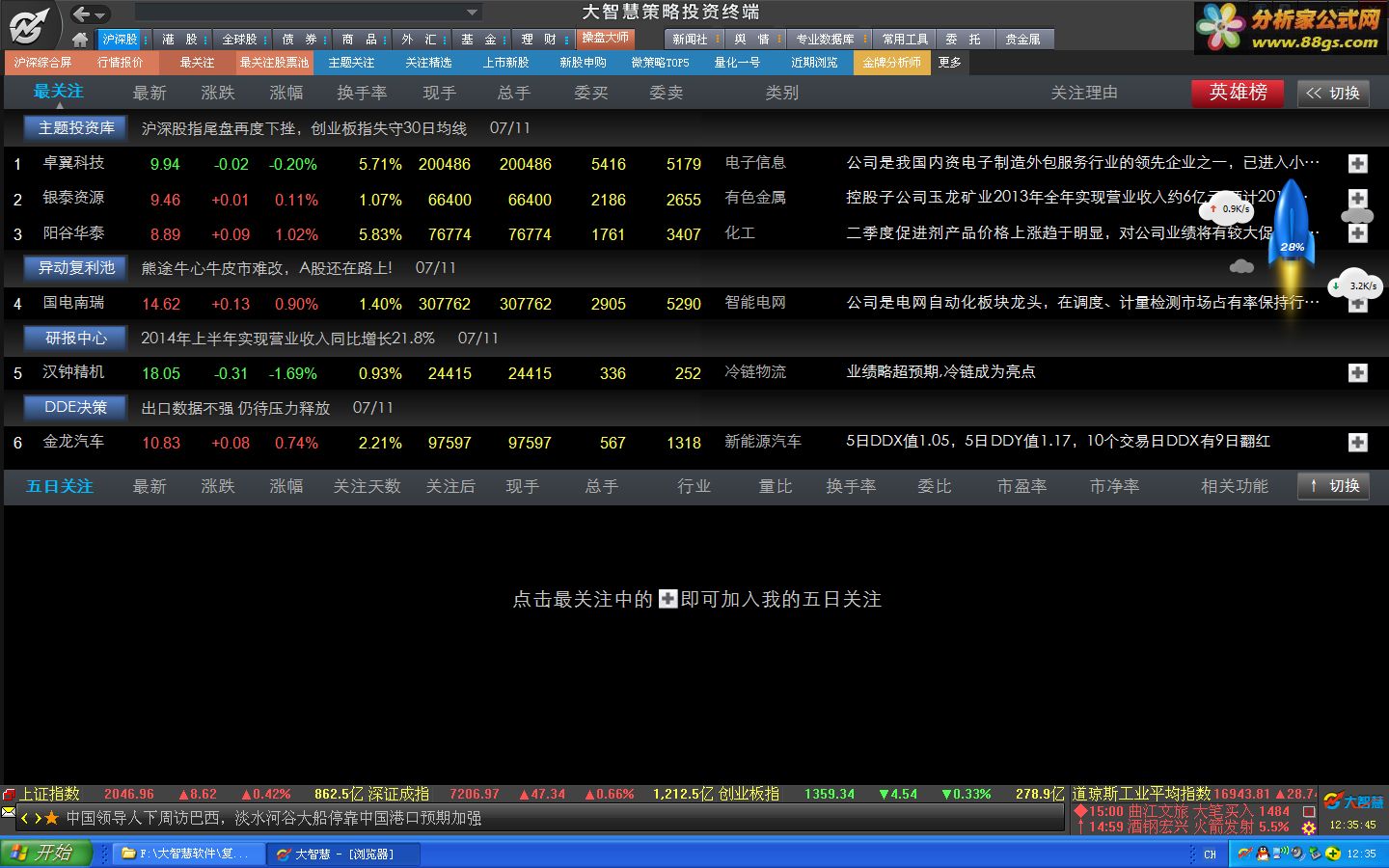Expand 港股 submenu dots

point(206,40)
